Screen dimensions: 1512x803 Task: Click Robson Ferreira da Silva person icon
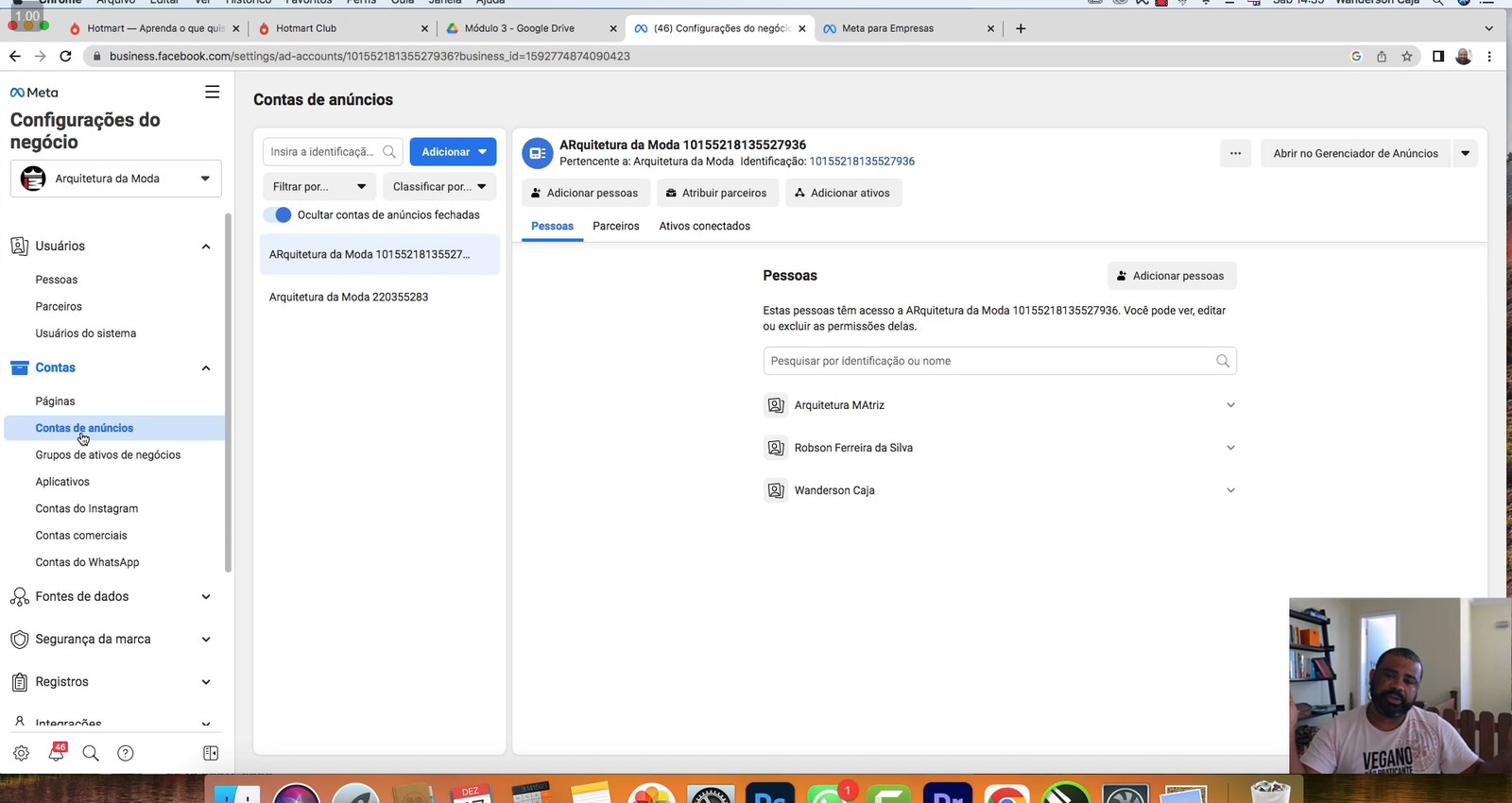pos(776,448)
